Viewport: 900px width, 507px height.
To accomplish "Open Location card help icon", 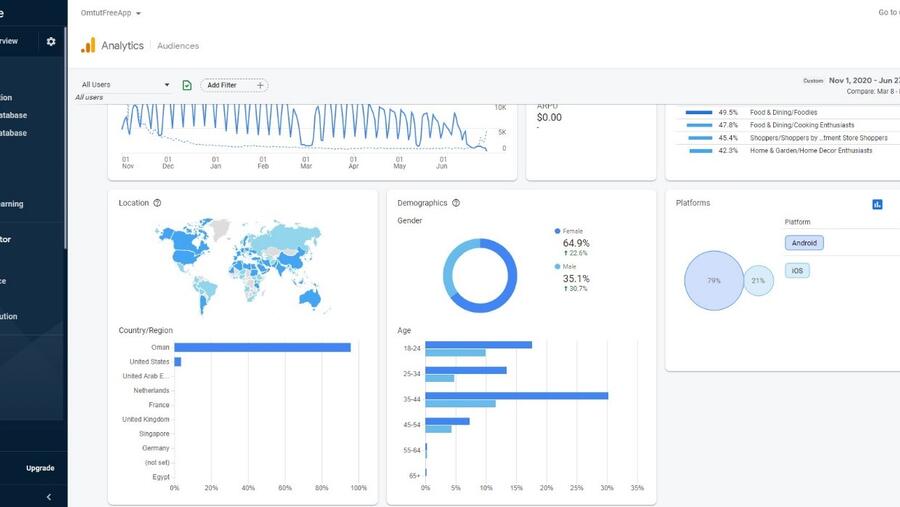I will 157,203.
